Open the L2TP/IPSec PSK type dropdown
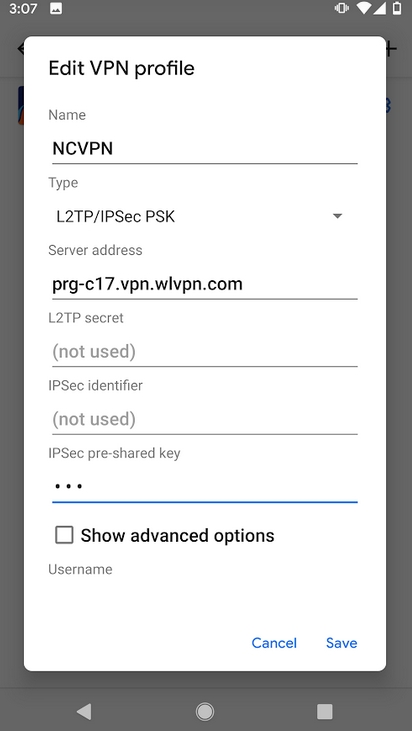This screenshot has width=413, height=731. (x=204, y=216)
